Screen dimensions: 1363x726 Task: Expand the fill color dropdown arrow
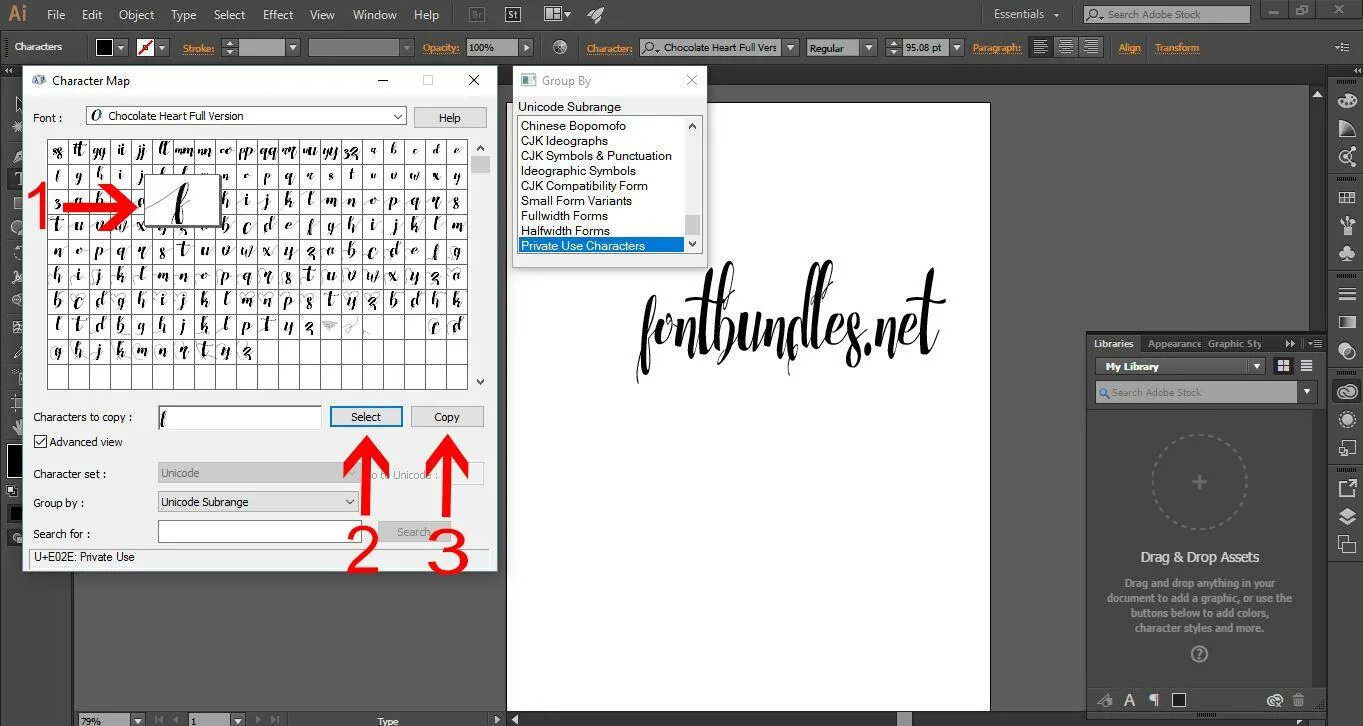pos(121,48)
